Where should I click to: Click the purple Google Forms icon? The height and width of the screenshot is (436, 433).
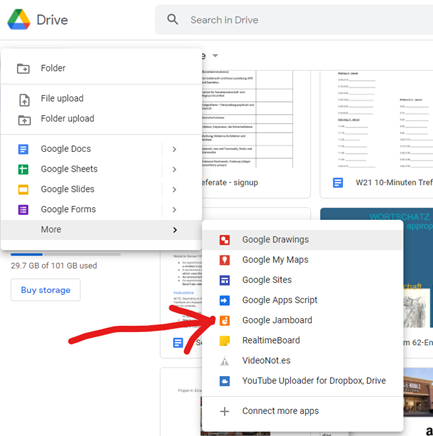[x=23, y=210]
